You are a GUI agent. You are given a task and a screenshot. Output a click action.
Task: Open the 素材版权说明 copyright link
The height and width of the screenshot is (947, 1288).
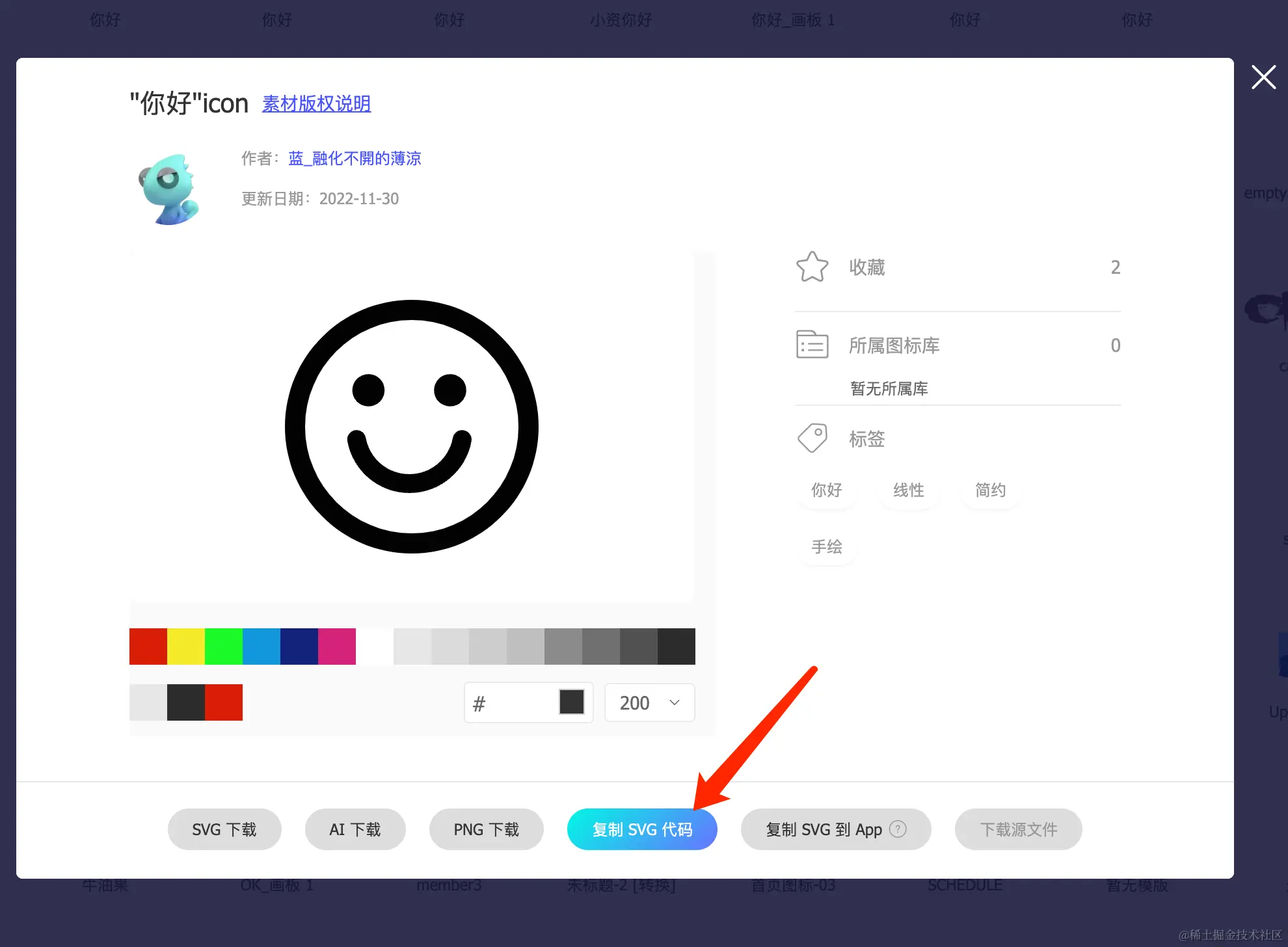tap(316, 103)
